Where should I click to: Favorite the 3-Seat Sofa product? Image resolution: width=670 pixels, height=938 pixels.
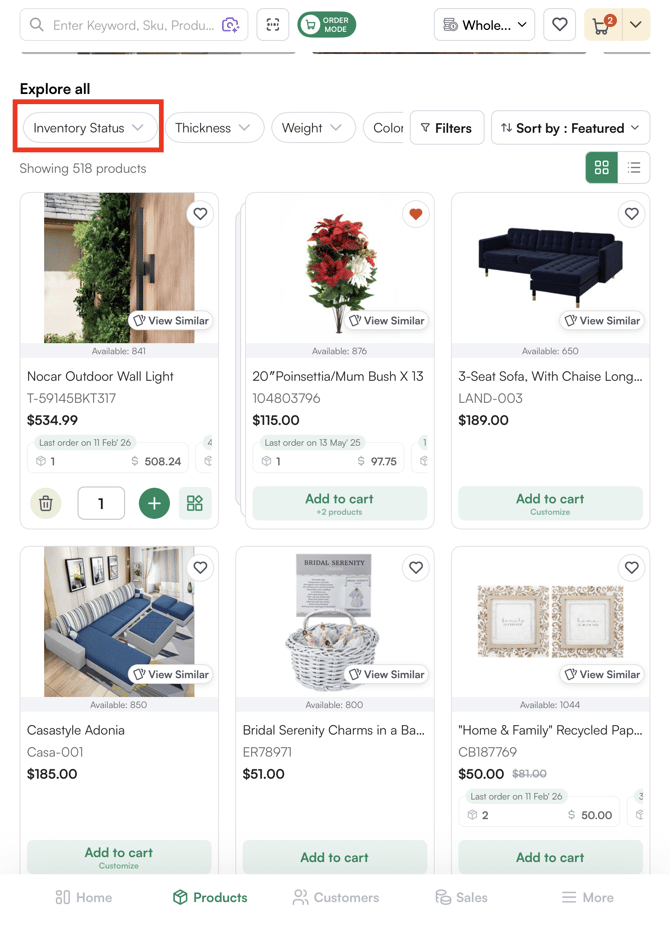631,213
